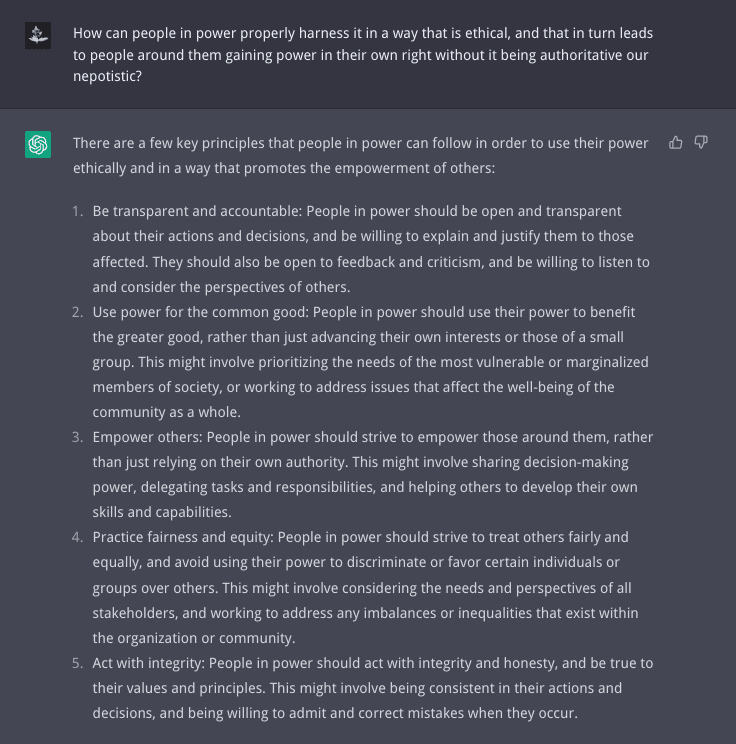Click list number 1 marker
Screen dimensions: 736x744
point(77,211)
